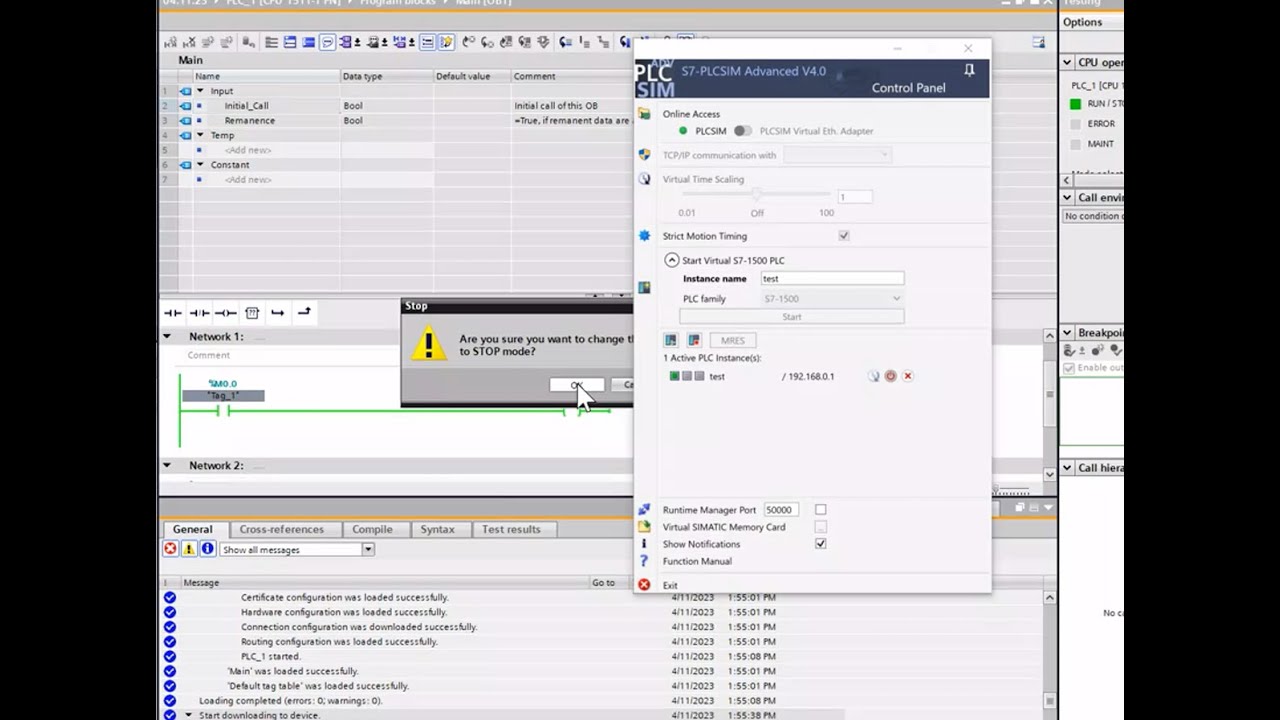
Task: Click the Function Manual help icon
Action: (x=644, y=561)
